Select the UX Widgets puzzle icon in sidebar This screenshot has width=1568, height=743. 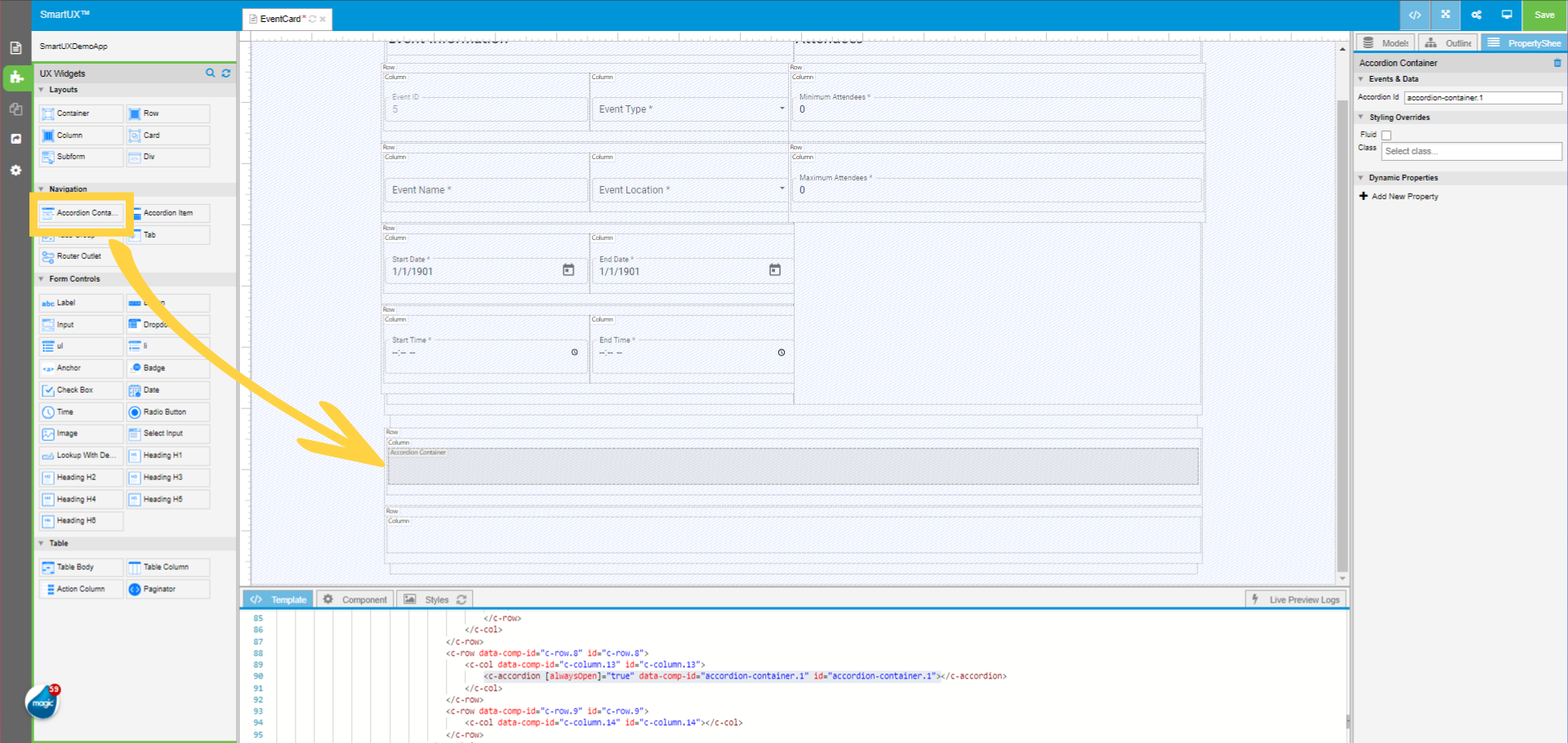coord(16,78)
